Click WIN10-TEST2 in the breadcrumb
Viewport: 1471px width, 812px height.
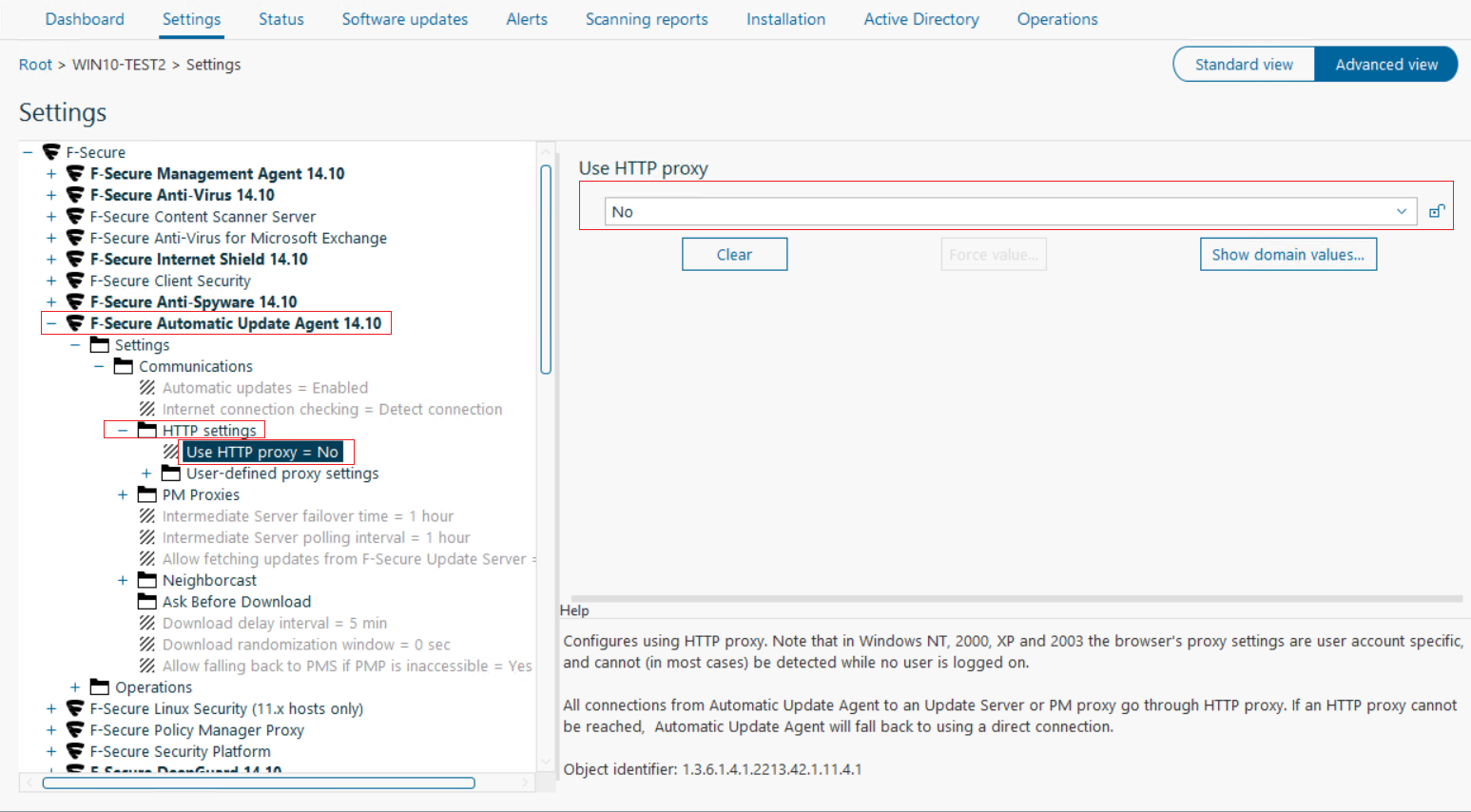click(x=119, y=65)
